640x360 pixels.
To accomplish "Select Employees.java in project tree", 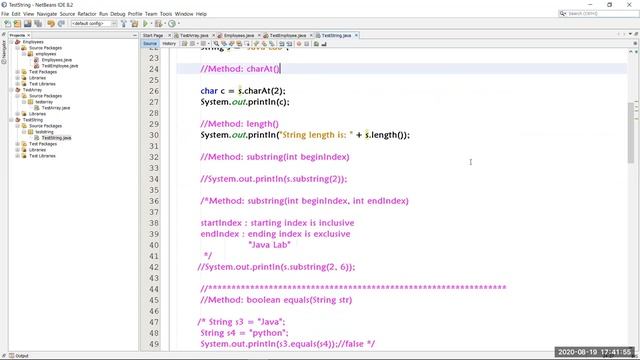I will click(x=57, y=60).
